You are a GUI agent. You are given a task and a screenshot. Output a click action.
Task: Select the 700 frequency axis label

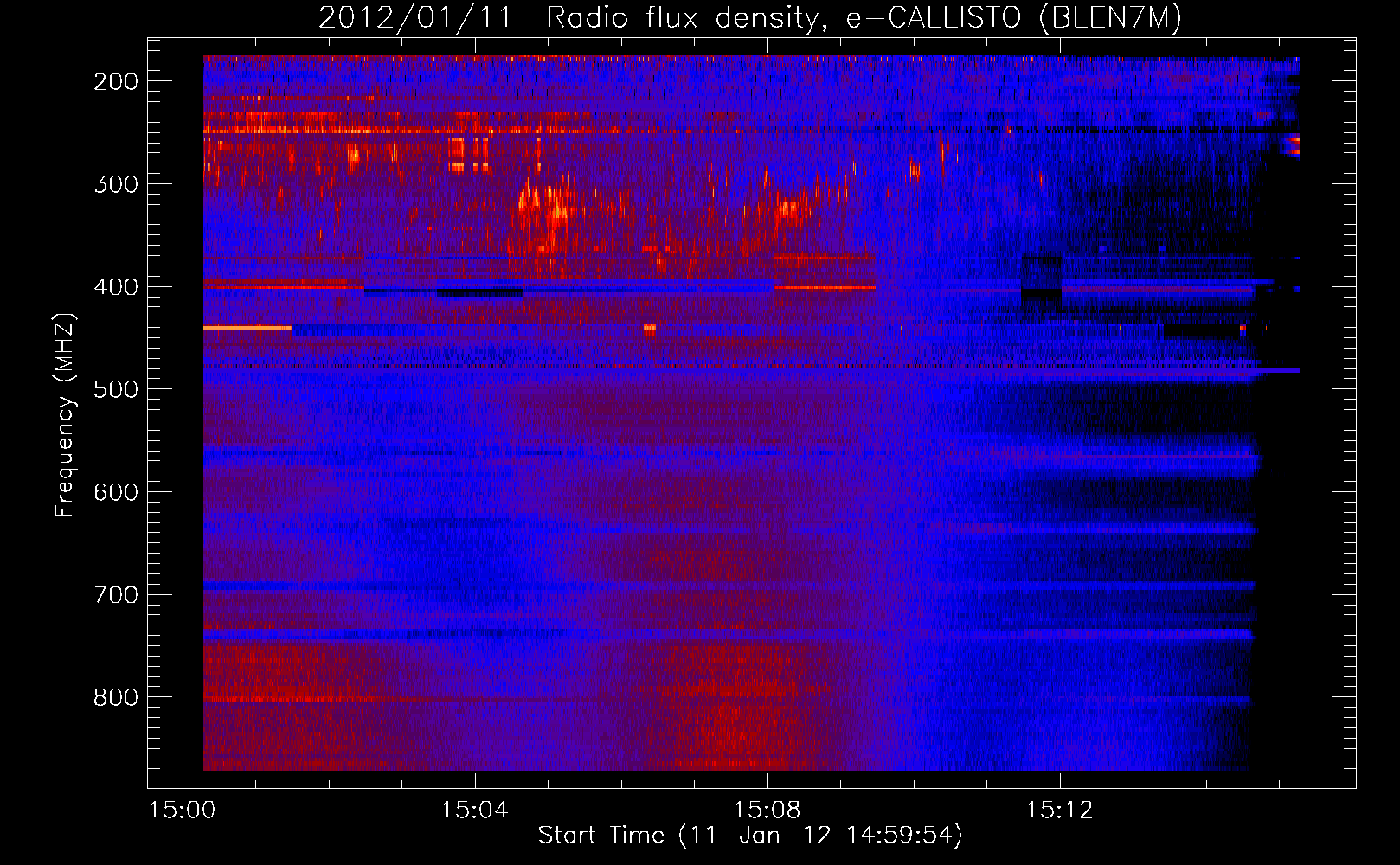coord(116,595)
